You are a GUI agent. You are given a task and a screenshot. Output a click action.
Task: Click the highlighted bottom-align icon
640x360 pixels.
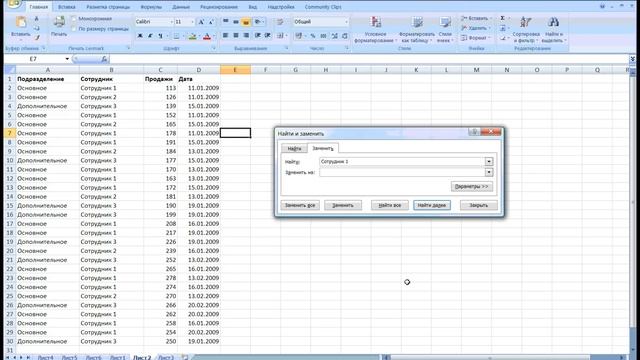point(246,22)
